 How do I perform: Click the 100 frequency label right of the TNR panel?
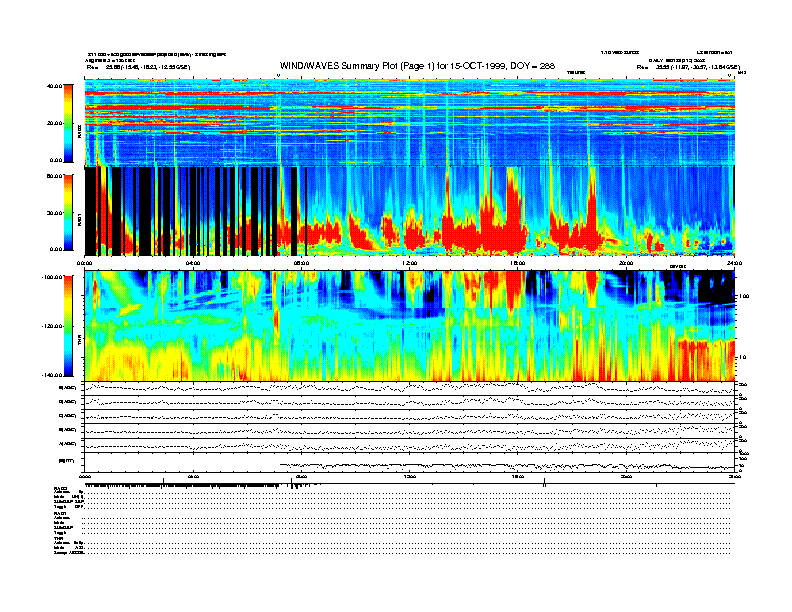[744, 296]
